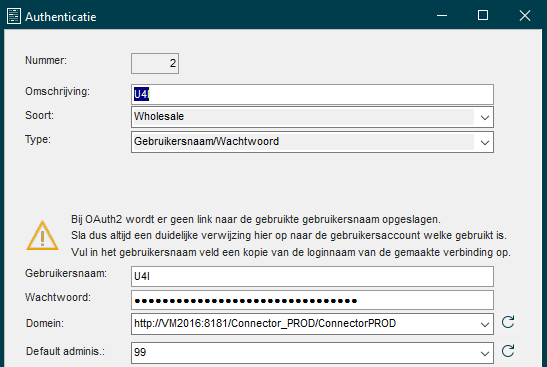Screen dimensions: 547x367
Task: Click the yellow warning triangle icon
Action: (42, 235)
